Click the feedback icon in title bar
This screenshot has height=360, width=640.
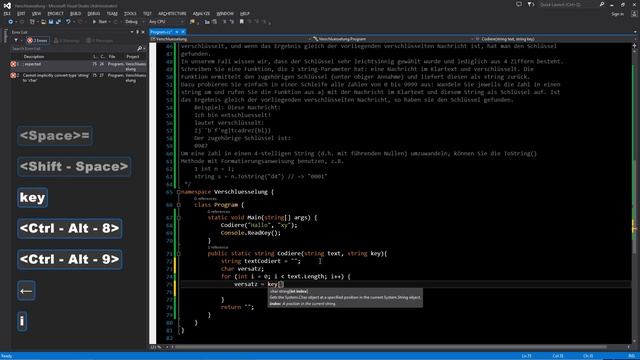click(x=518, y=4)
